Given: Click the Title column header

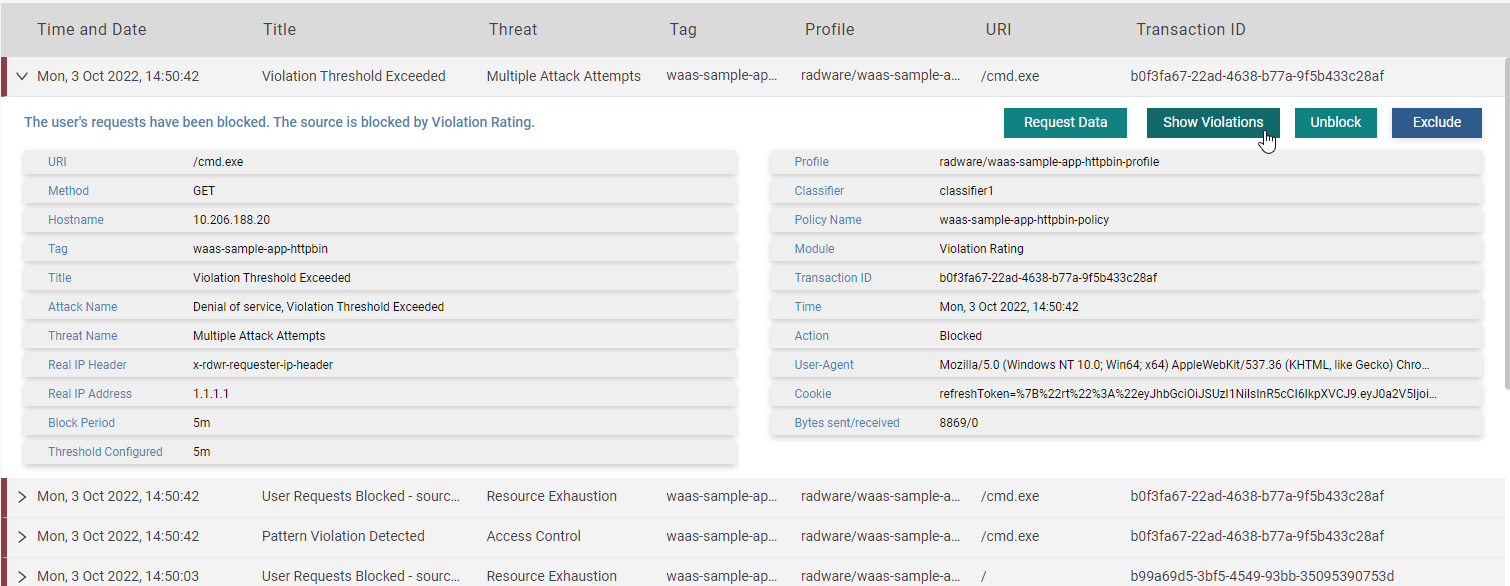Looking at the screenshot, I should [x=279, y=29].
